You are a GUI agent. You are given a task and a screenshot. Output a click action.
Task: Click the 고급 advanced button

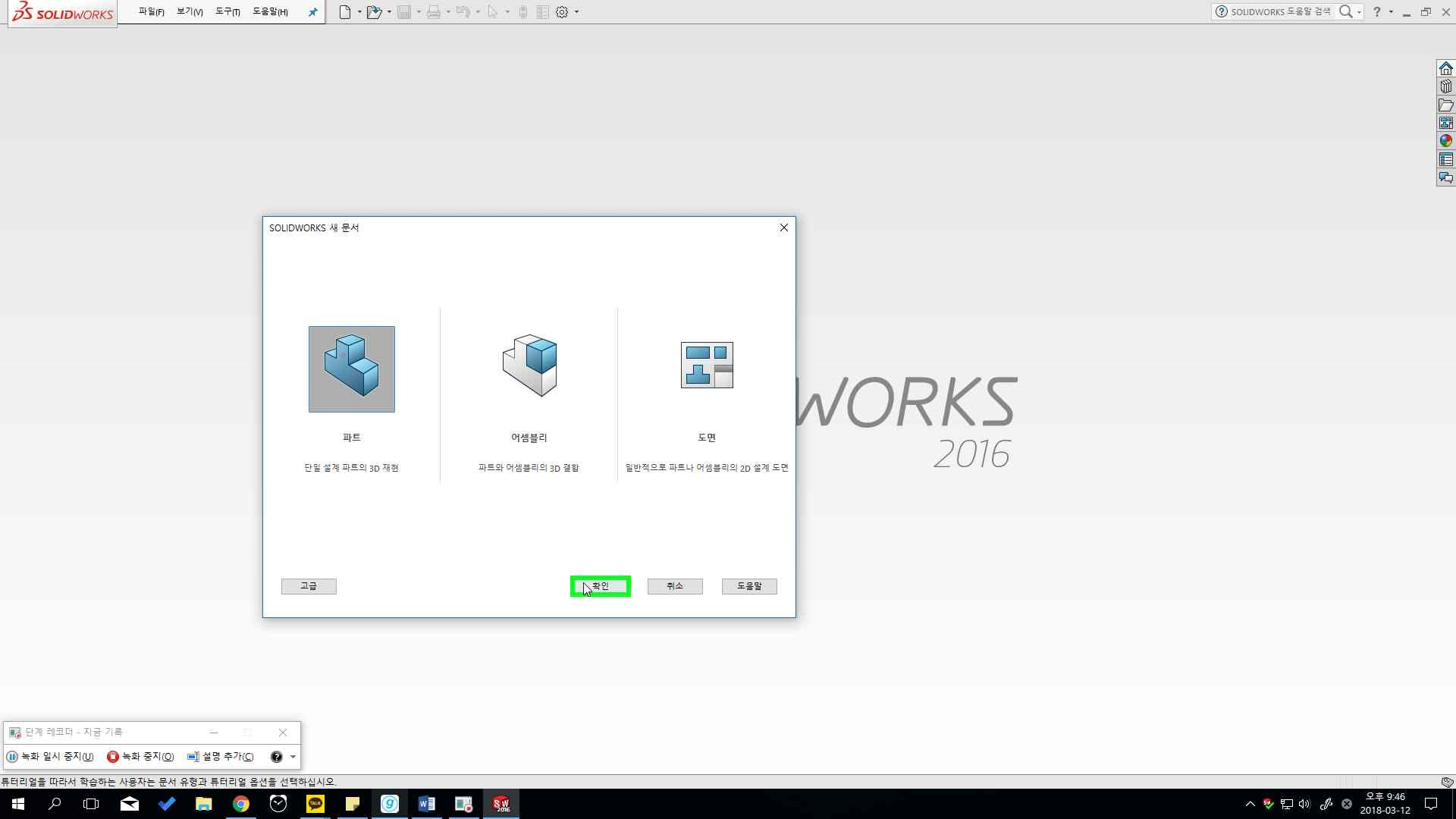[309, 586]
